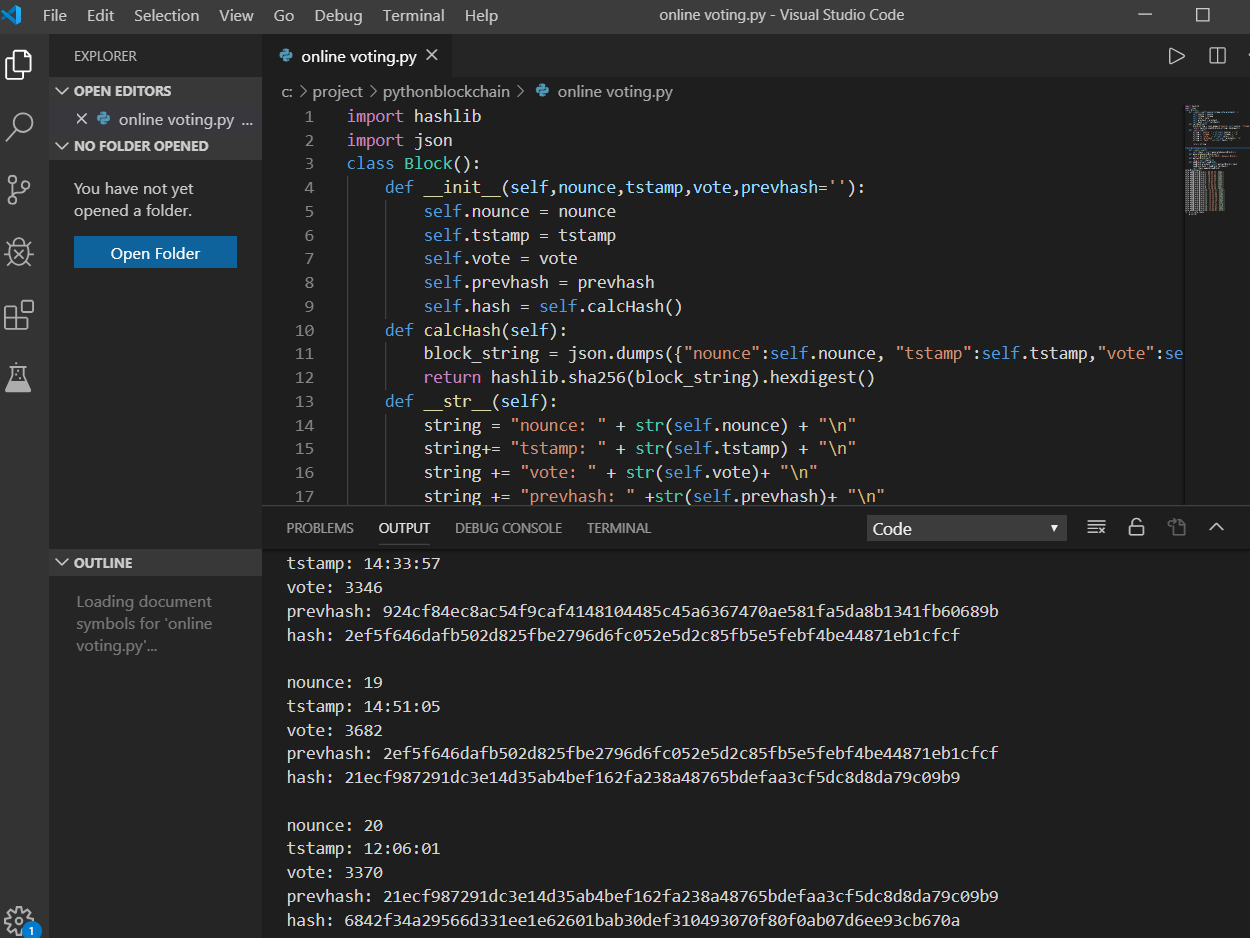The image size is (1250, 938).
Task: Collapse the Open Editors section
Action: [155, 91]
